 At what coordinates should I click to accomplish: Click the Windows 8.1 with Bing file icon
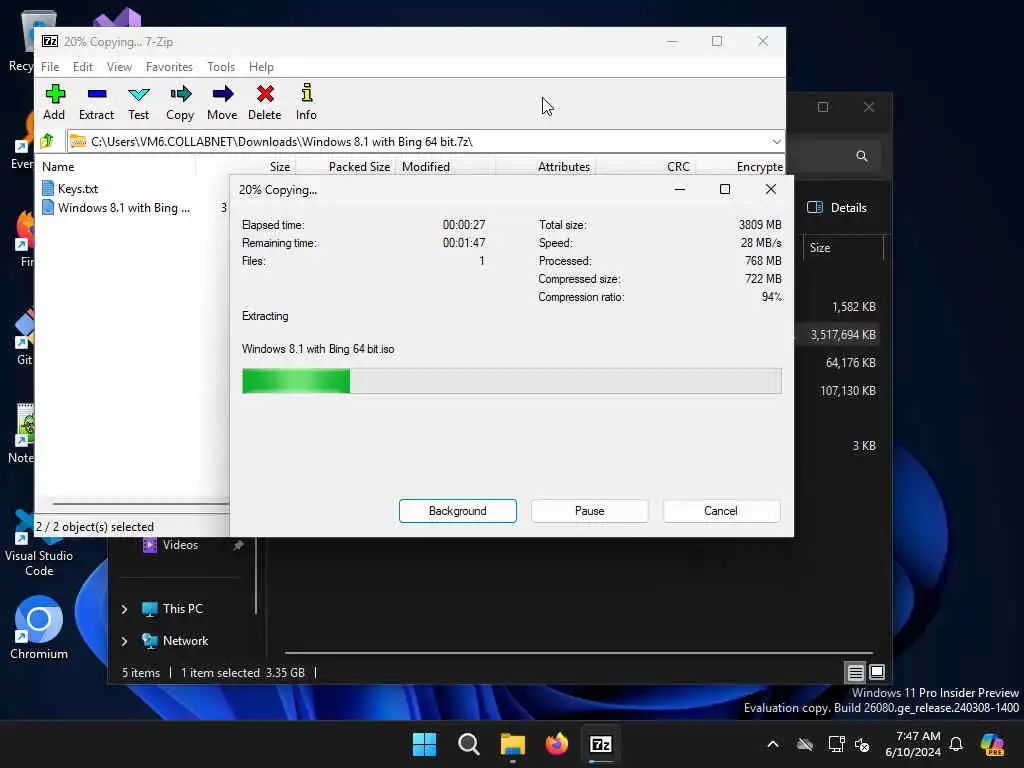pyautogui.click(x=48, y=208)
